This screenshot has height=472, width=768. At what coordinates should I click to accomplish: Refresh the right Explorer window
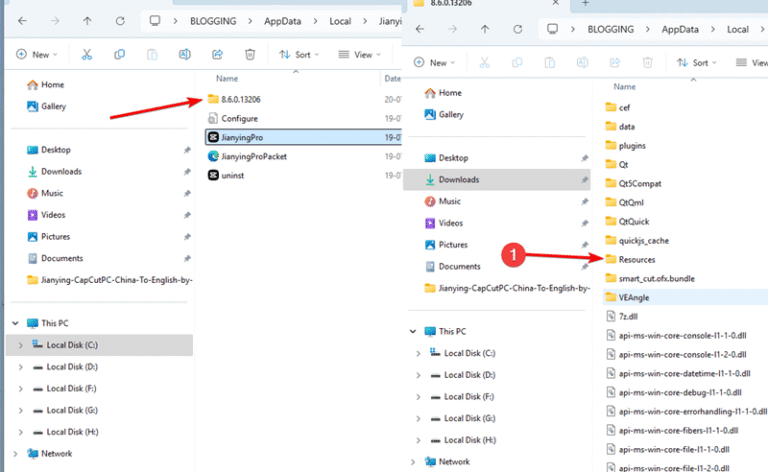(518, 29)
